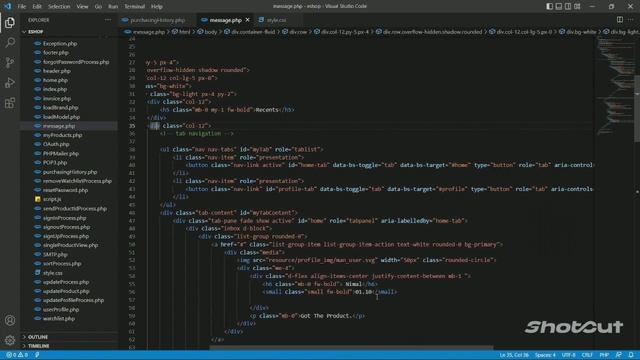This screenshot has width=640, height=360.
Task: Open the Explorer view in activity bar
Action: [10, 22]
